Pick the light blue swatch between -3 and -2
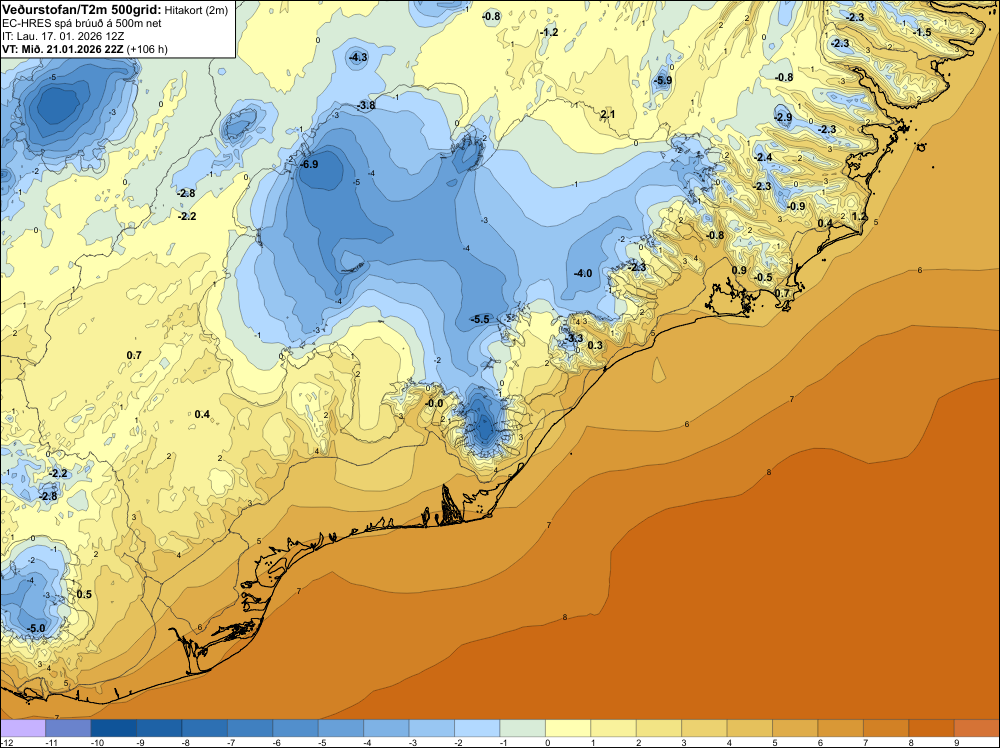Image resolution: width=1000 pixels, height=748 pixels. pyautogui.click(x=432, y=728)
